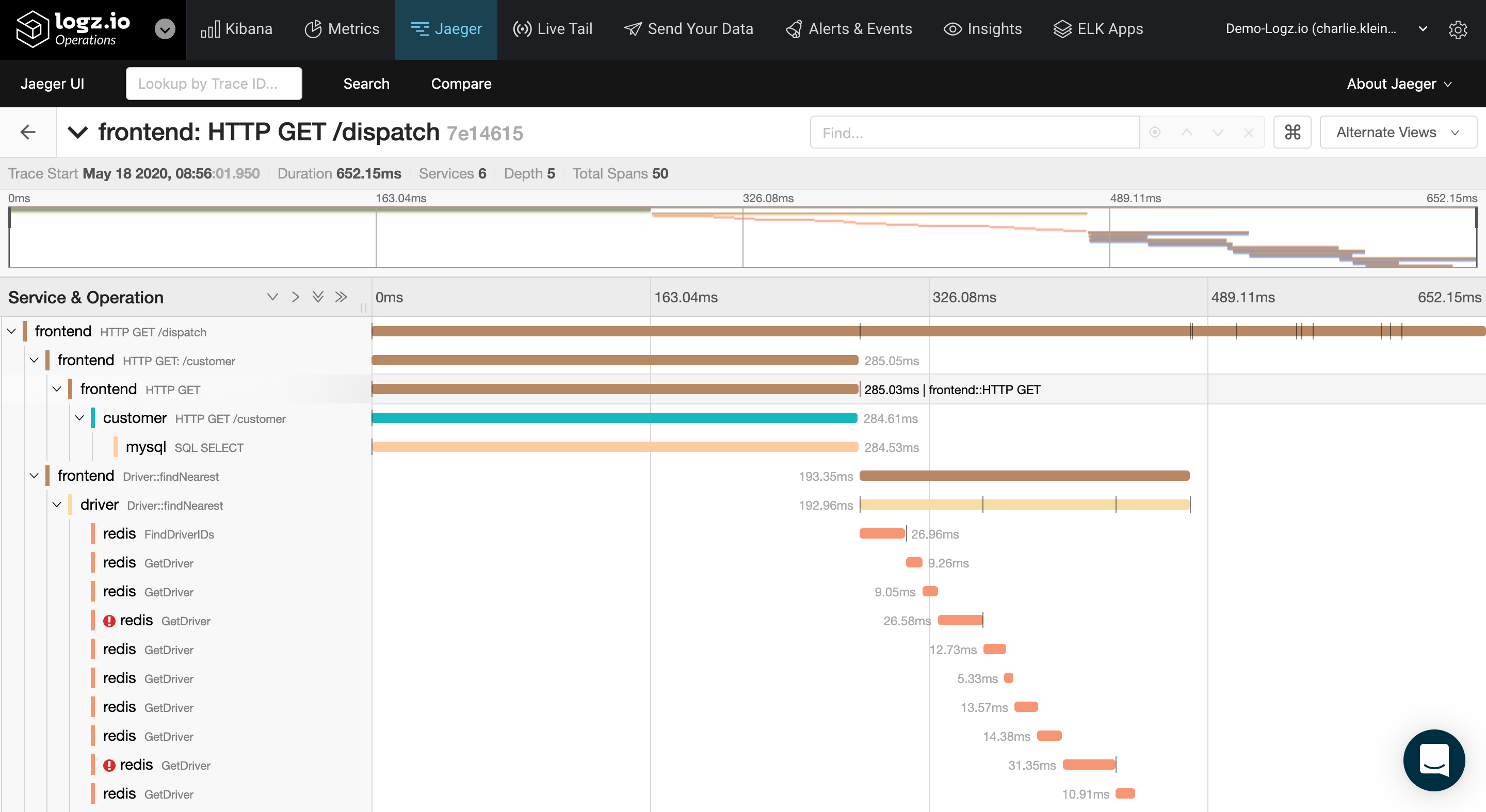Expand one level of spans
Viewport: 1486px width, 812px height.
(272, 297)
